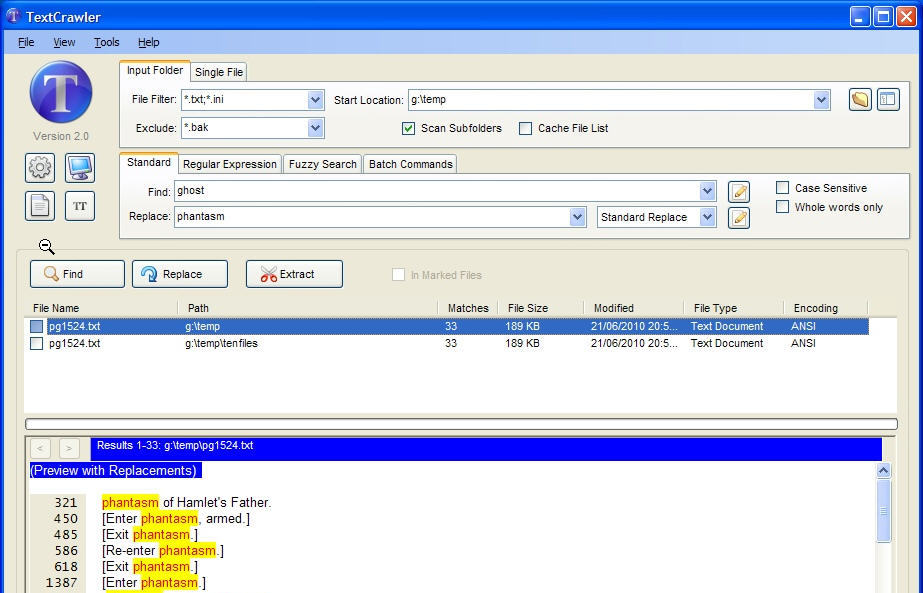The width and height of the screenshot is (923, 593).
Task: Enable Cache File List
Action: (x=525, y=128)
